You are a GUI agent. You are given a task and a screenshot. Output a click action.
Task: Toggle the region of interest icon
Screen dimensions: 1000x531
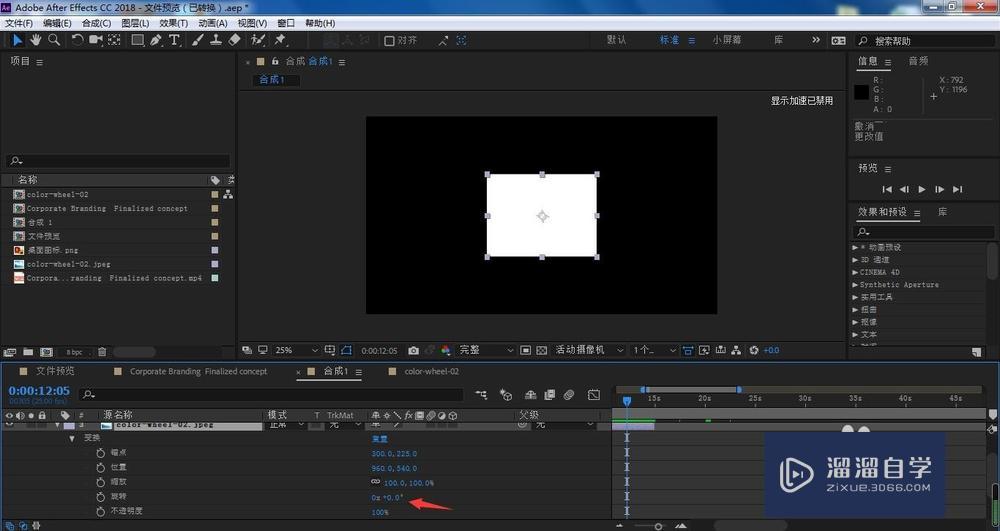526,351
